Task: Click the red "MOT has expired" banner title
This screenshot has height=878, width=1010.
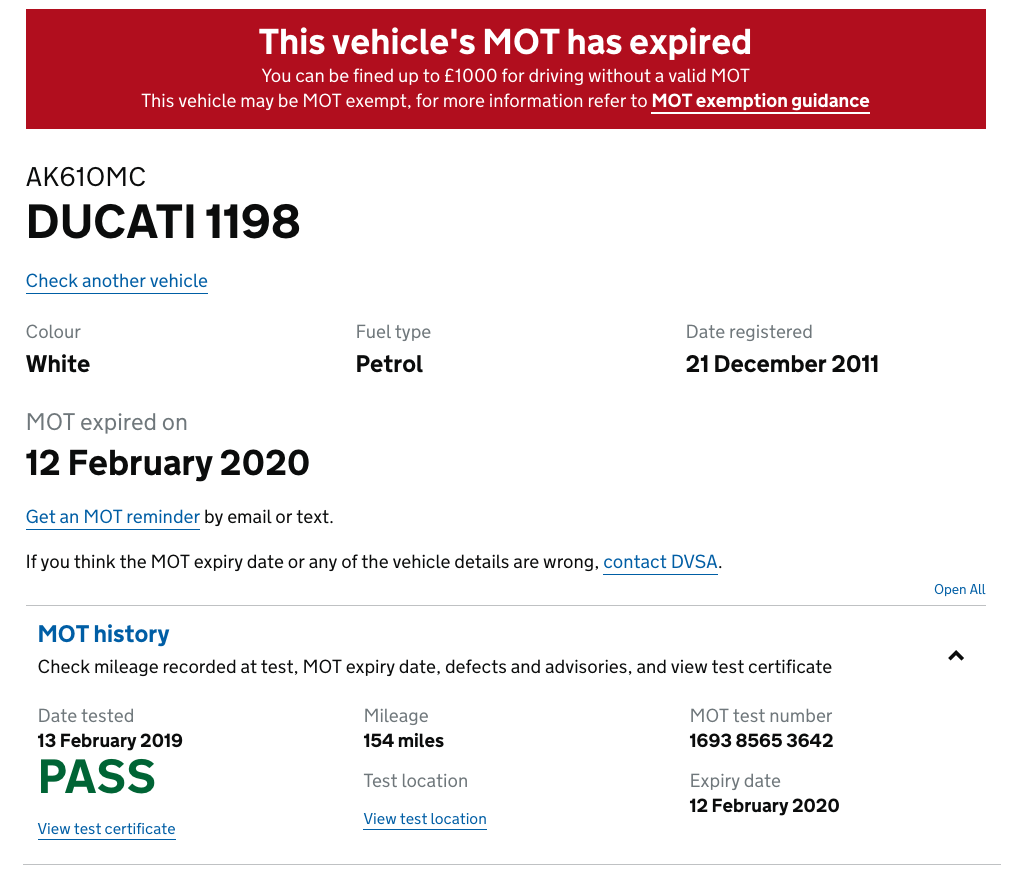Action: pos(505,42)
